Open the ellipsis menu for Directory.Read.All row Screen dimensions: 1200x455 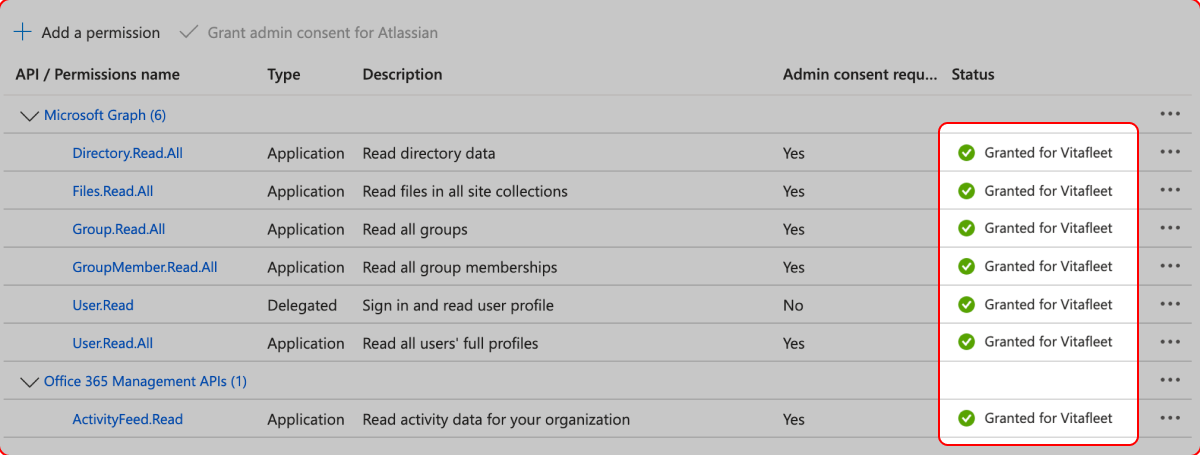(1171, 152)
